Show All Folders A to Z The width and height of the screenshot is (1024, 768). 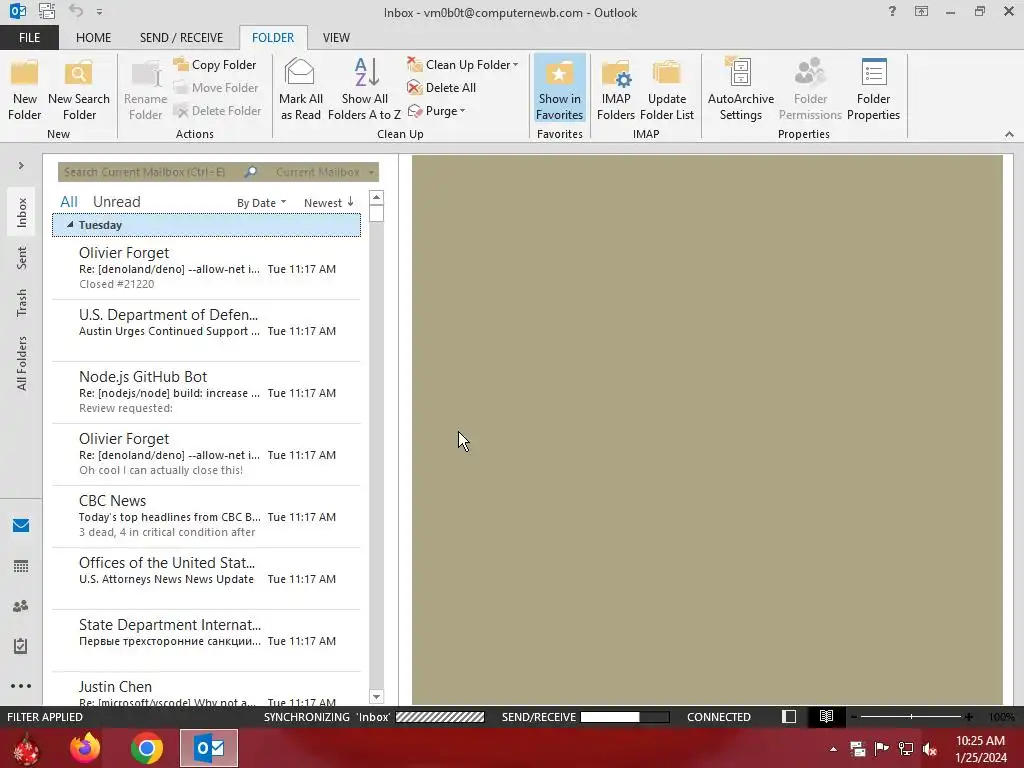pos(364,89)
